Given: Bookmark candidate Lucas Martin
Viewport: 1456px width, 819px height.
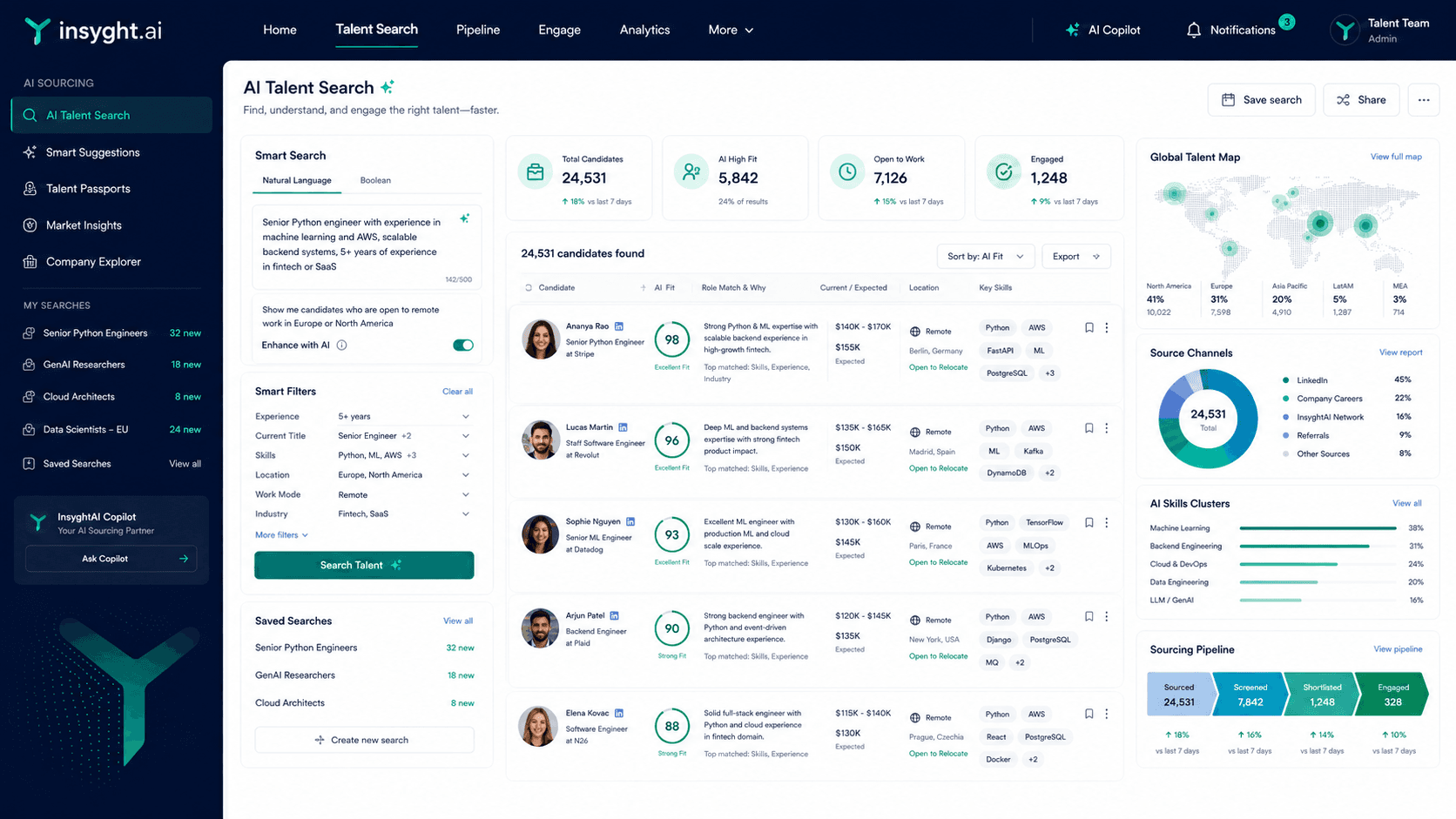Looking at the screenshot, I should 1089,428.
